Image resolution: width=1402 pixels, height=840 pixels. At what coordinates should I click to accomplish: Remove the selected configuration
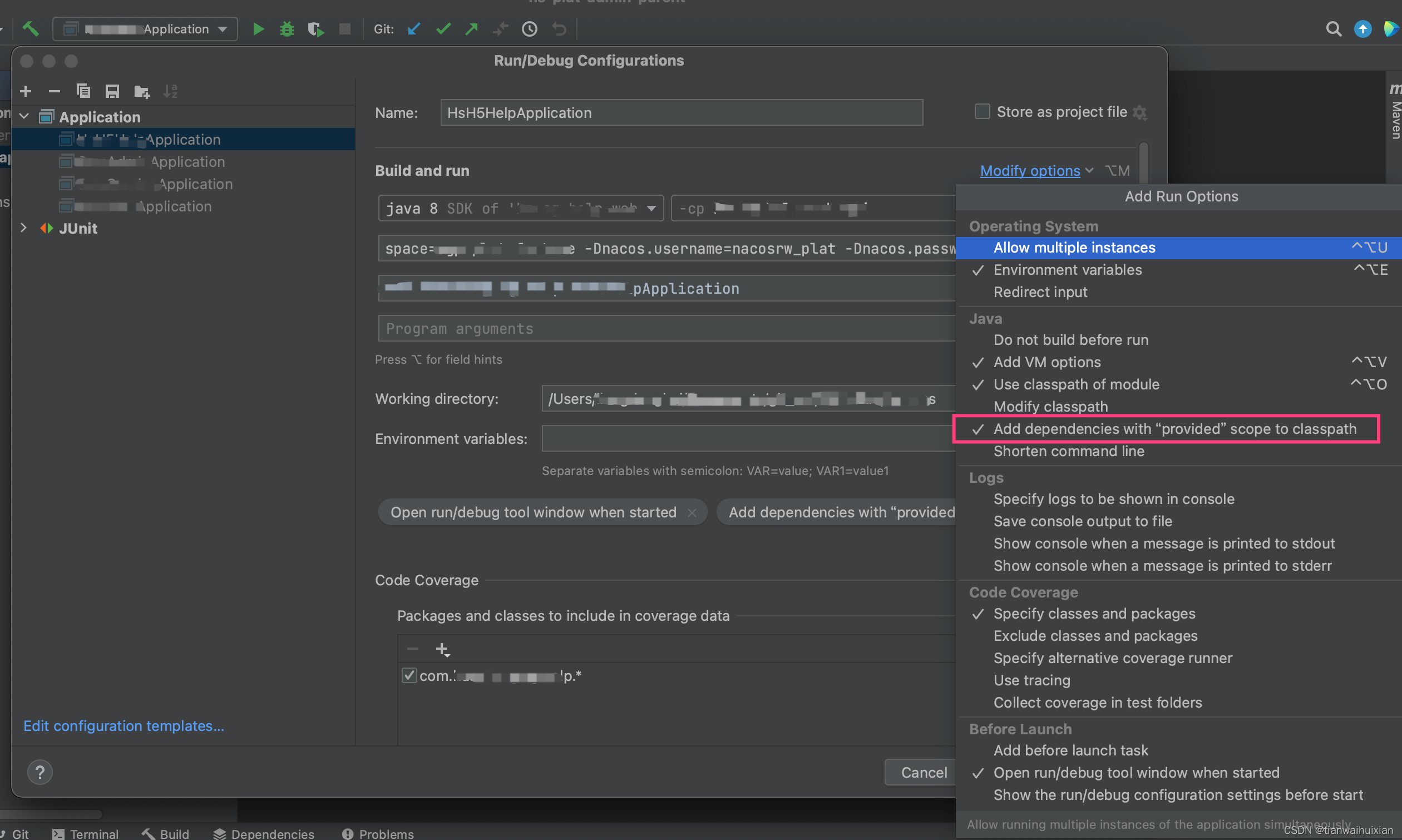55,91
